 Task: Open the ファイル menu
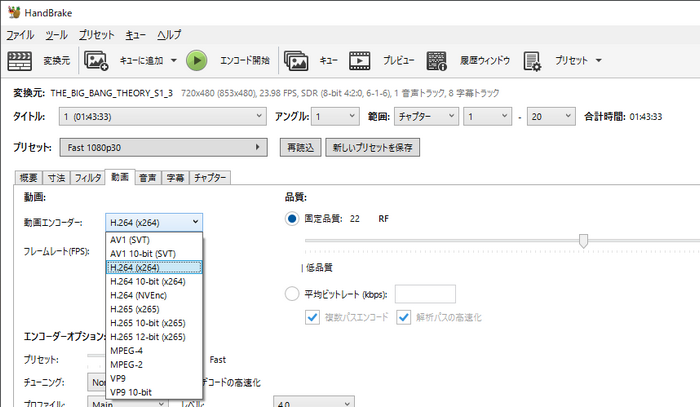click(x=20, y=35)
